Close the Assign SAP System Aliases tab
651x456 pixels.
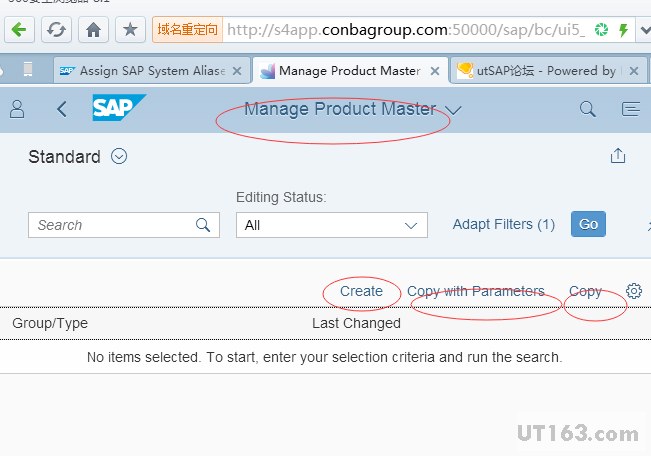[x=237, y=71]
